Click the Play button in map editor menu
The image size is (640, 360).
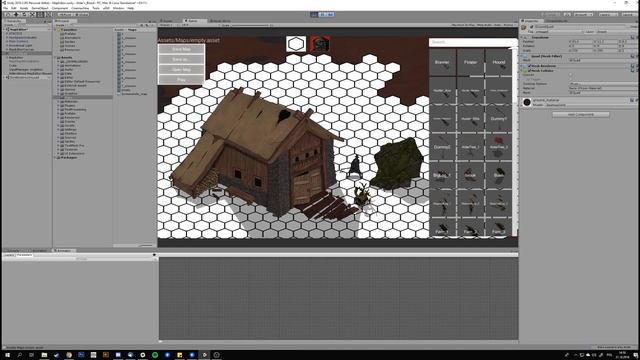(x=182, y=80)
